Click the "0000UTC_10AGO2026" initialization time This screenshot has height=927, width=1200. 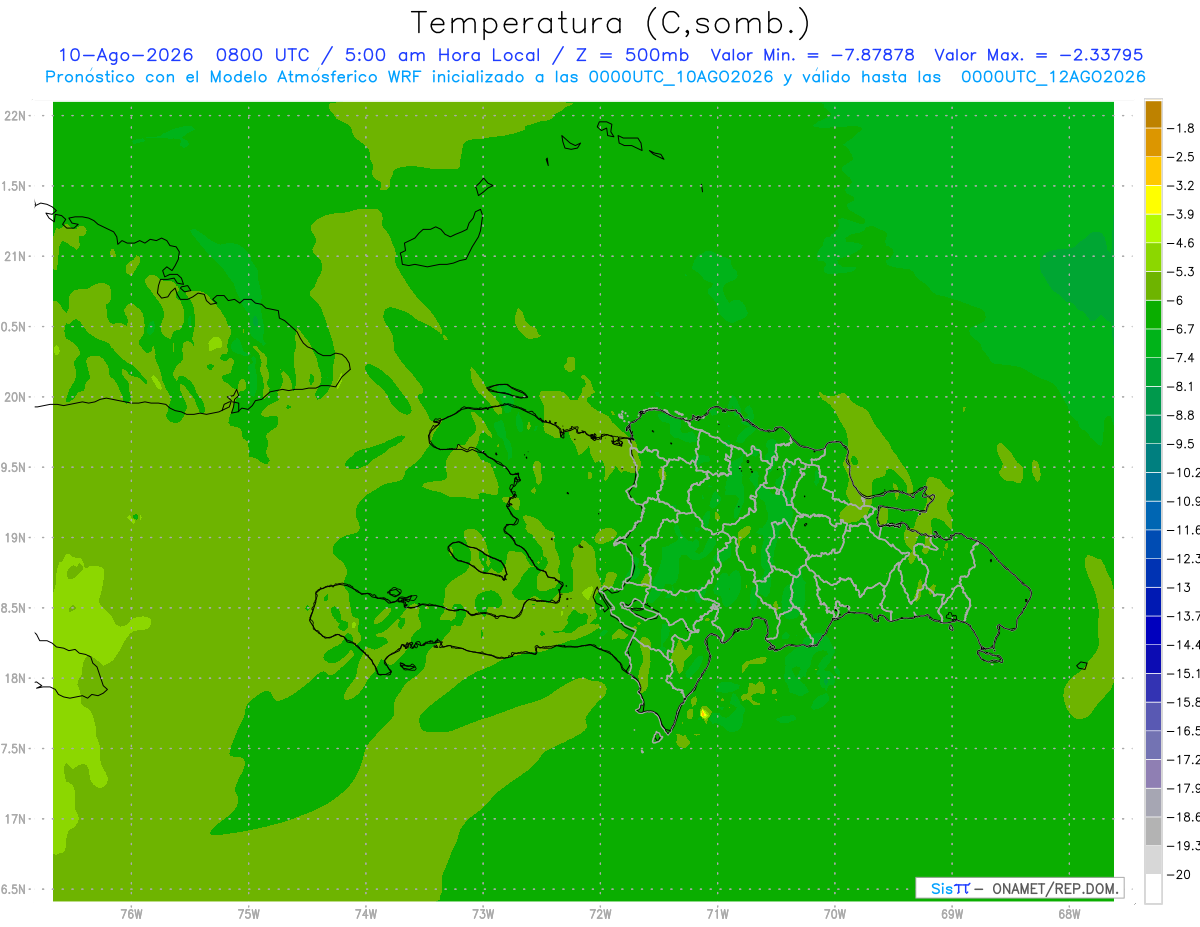click(x=681, y=77)
